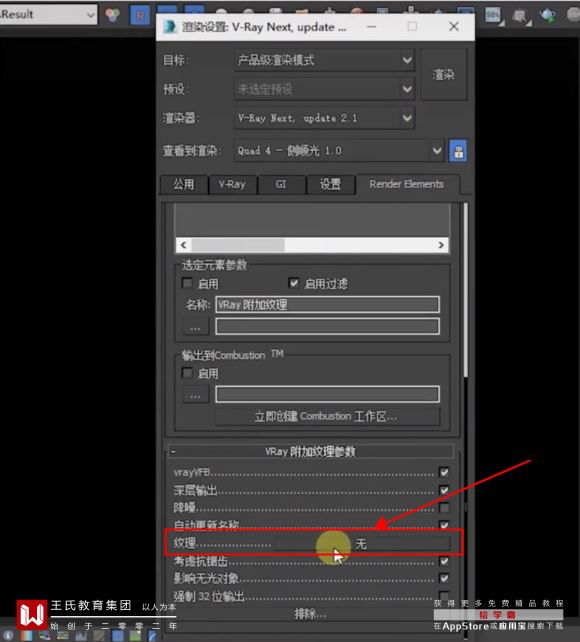Click the ... browse button under 名称
This screenshot has width=580, height=642.
195,327
